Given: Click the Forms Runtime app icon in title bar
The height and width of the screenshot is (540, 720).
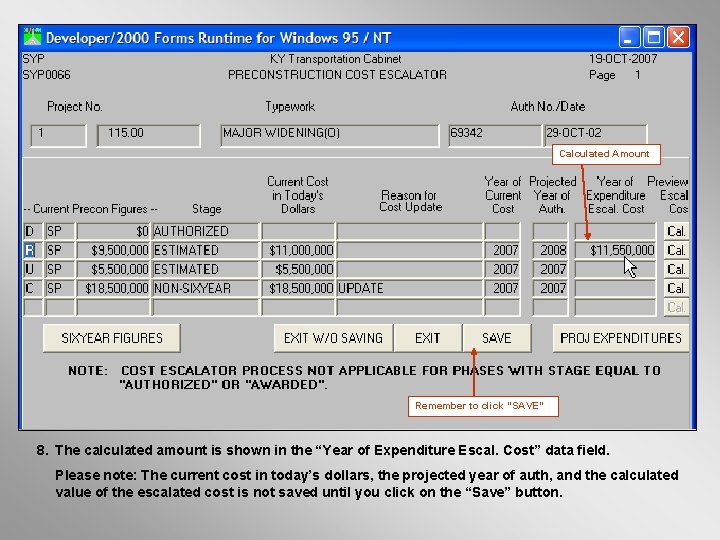Looking at the screenshot, I should [32, 38].
